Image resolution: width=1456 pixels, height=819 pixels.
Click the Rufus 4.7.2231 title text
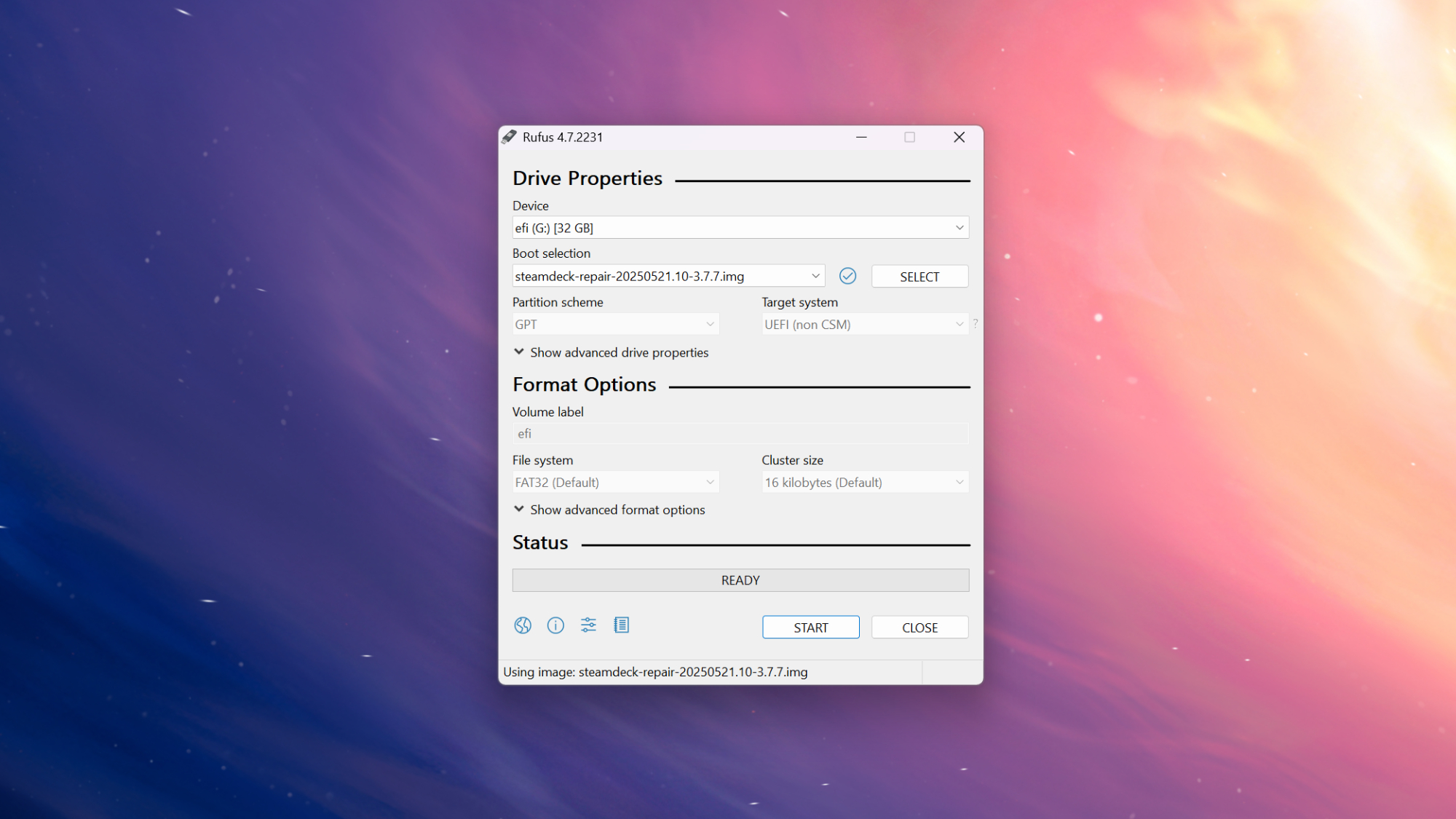563,137
